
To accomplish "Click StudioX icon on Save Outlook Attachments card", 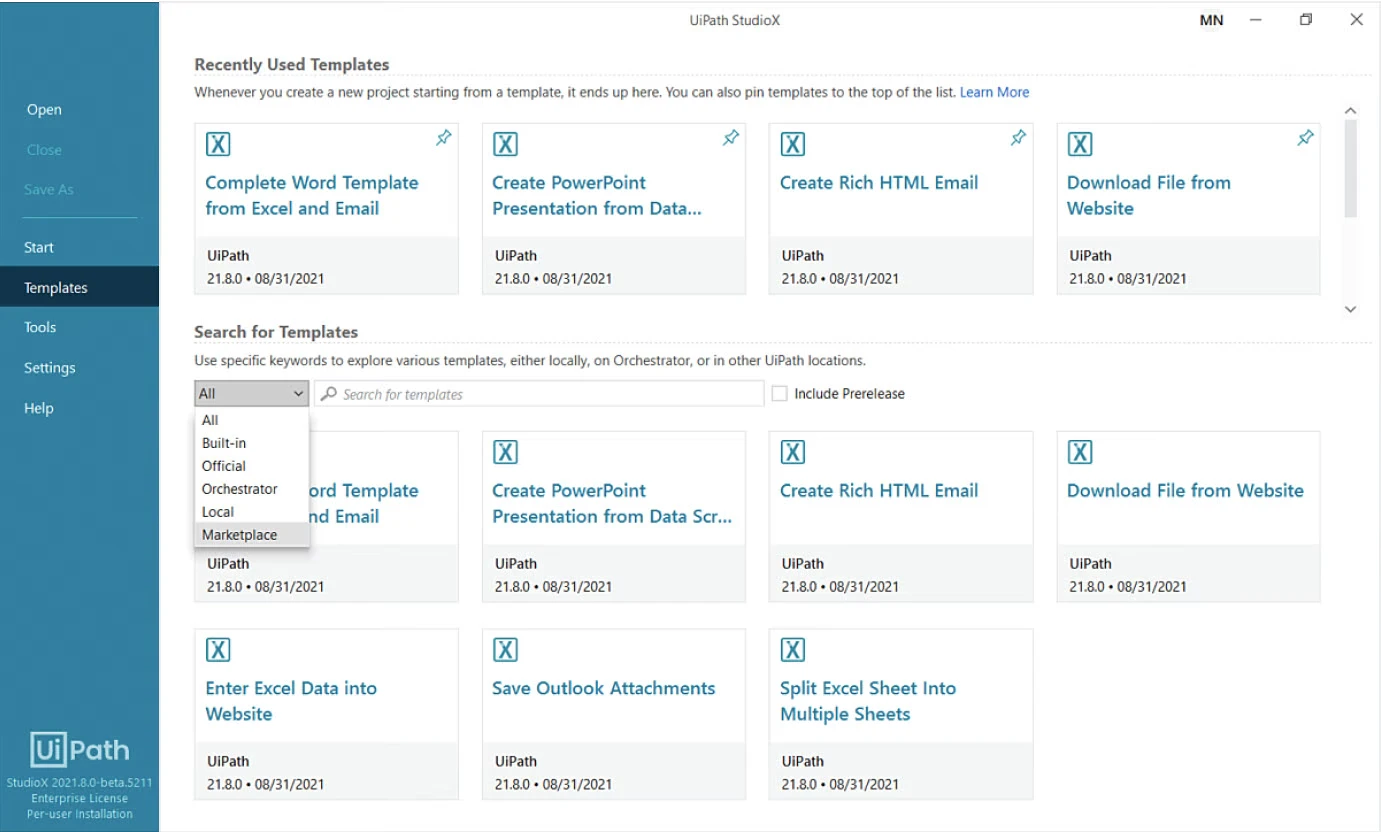I will pos(505,650).
